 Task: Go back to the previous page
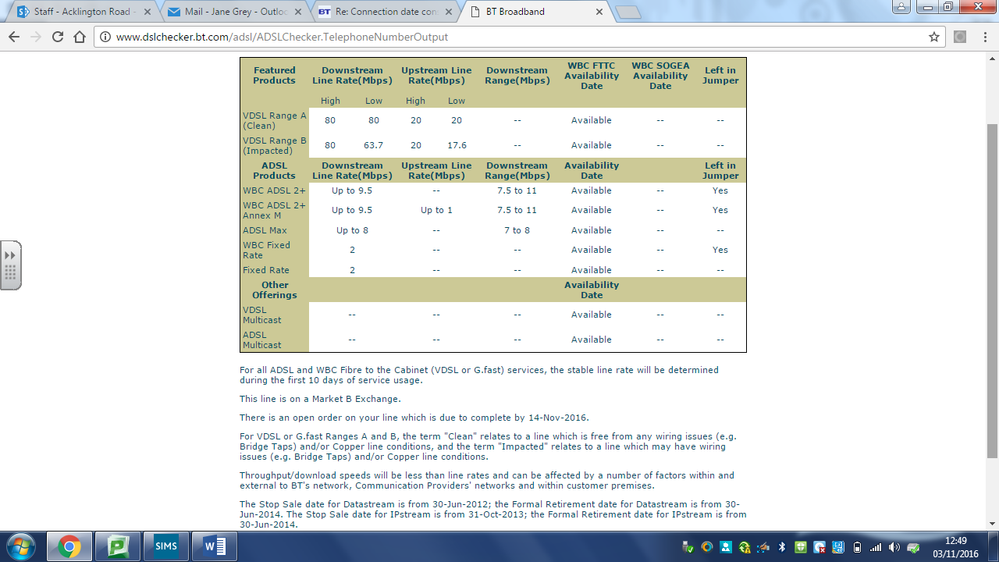(14, 37)
